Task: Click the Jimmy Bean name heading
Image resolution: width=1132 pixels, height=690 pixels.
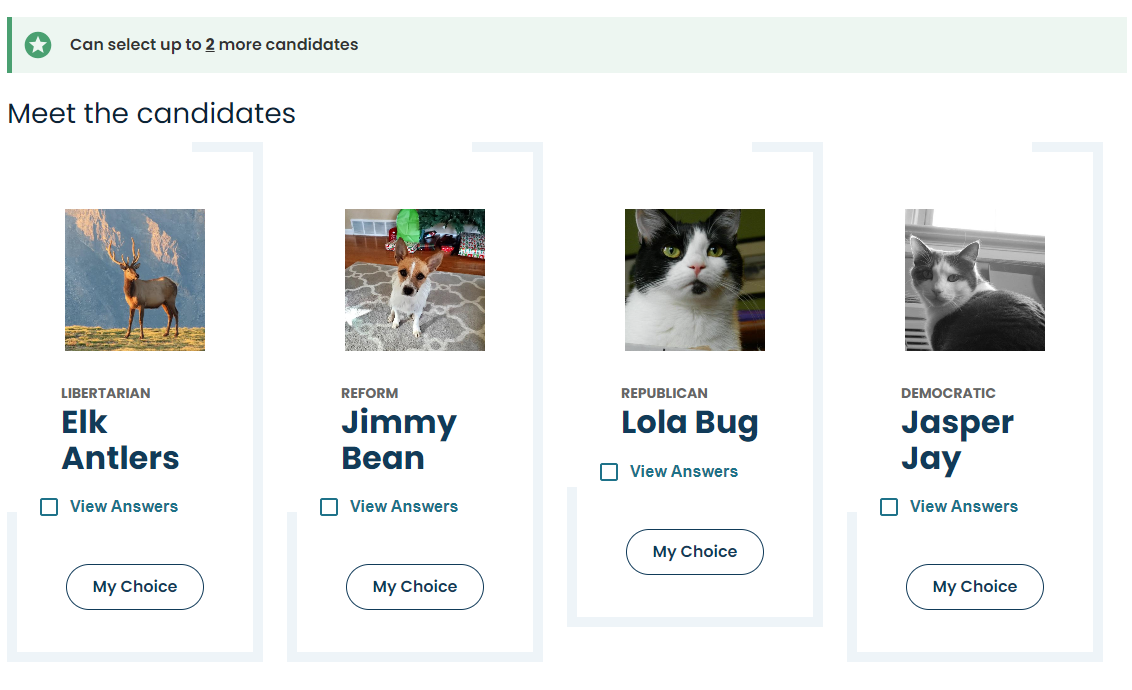Action: tap(399, 440)
